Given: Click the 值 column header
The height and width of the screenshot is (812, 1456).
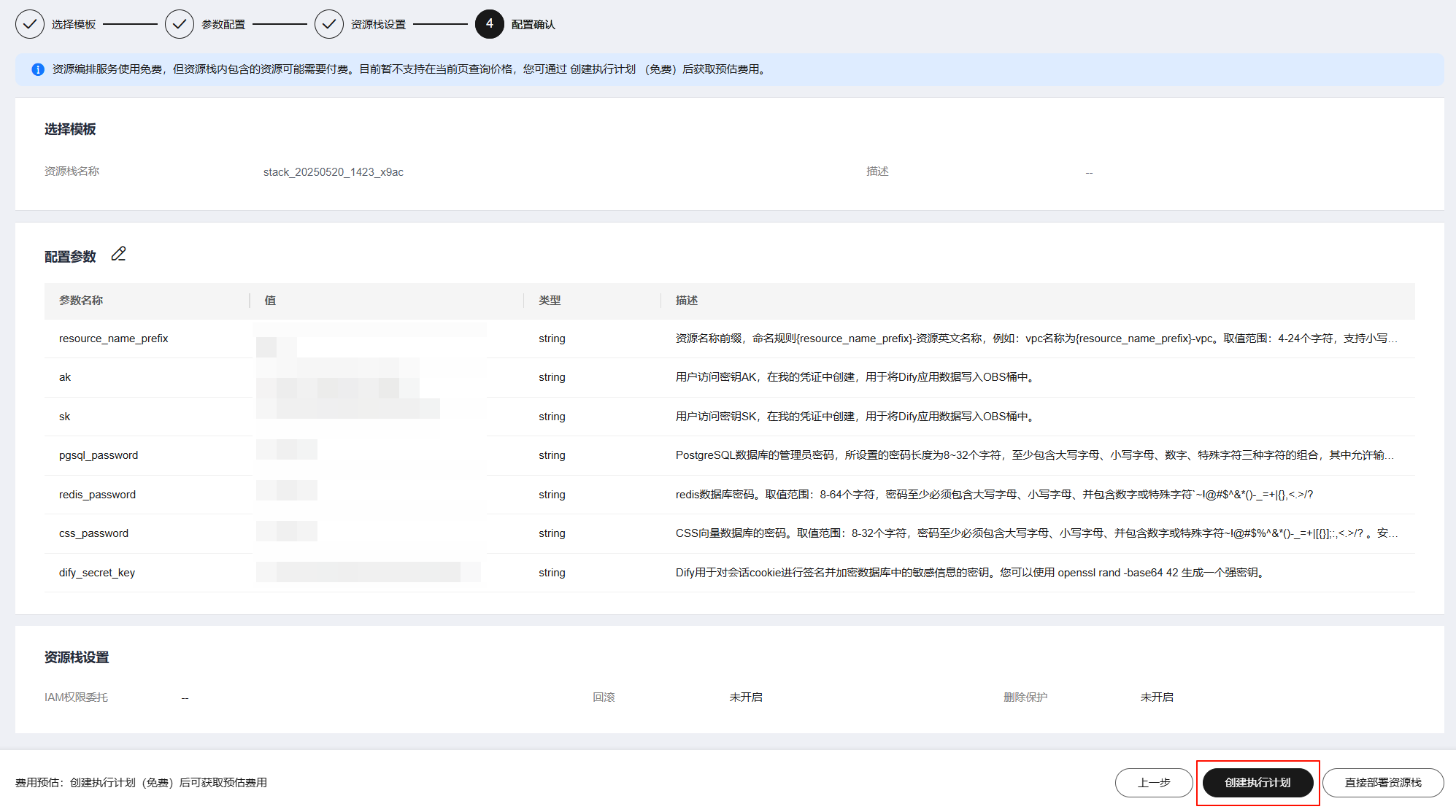Looking at the screenshot, I should point(270,301).
